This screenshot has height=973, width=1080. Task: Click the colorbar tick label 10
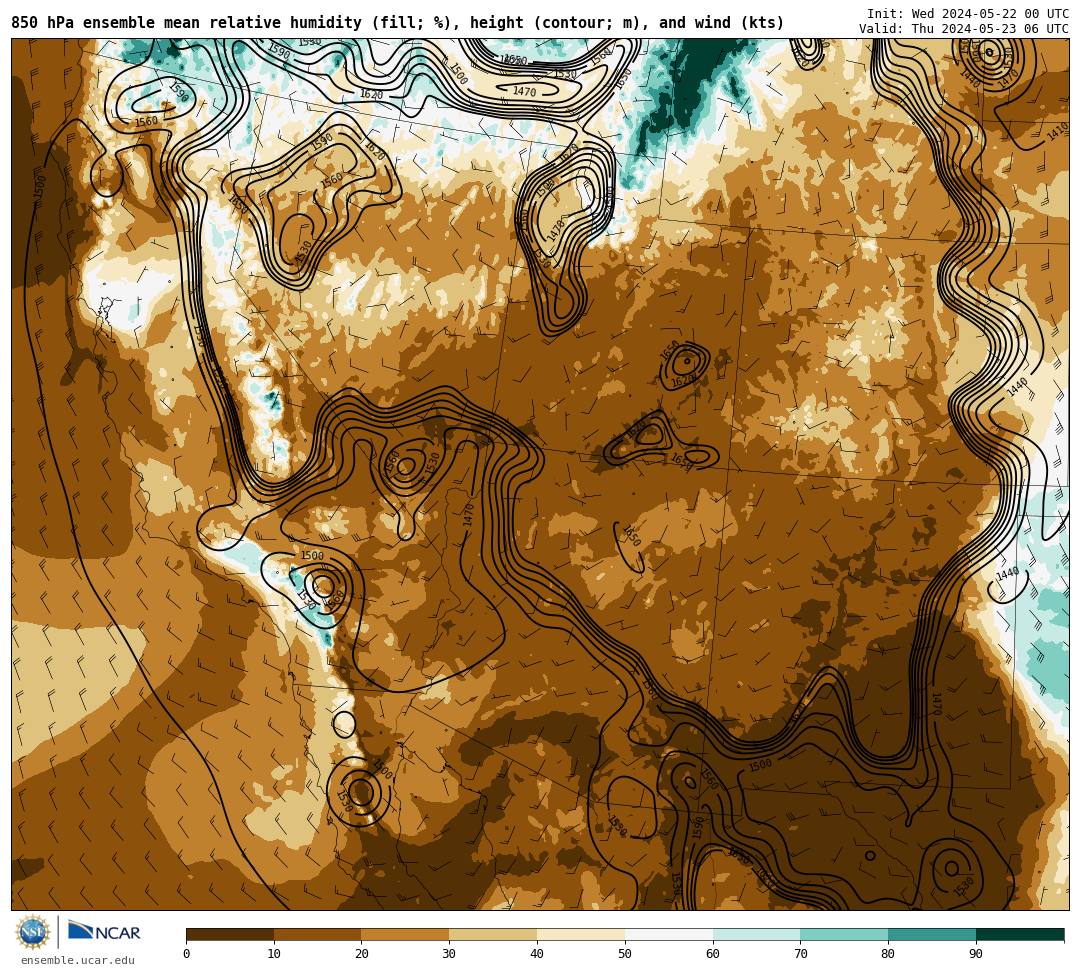click(274, 954)
